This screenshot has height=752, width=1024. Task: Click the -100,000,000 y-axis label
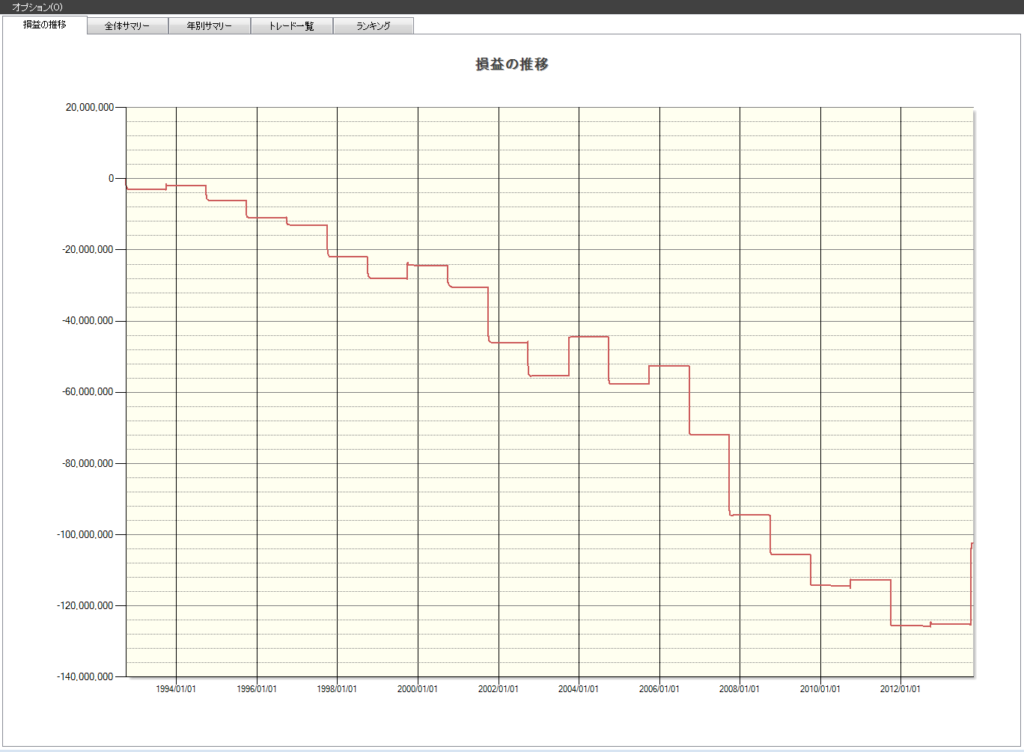click(86, 535)
